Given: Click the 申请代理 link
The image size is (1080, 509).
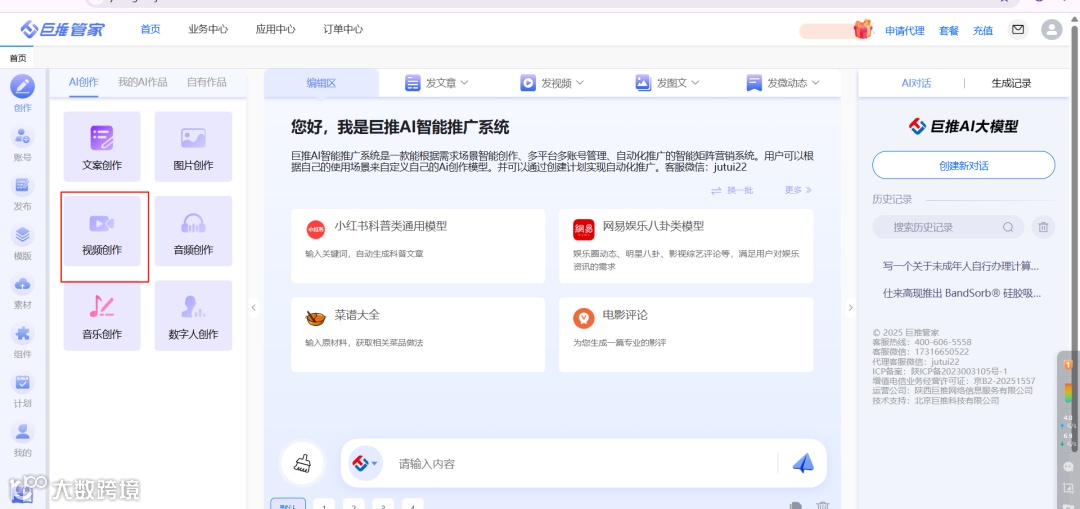Looking at the screenshot, I should tap(904, 30).
